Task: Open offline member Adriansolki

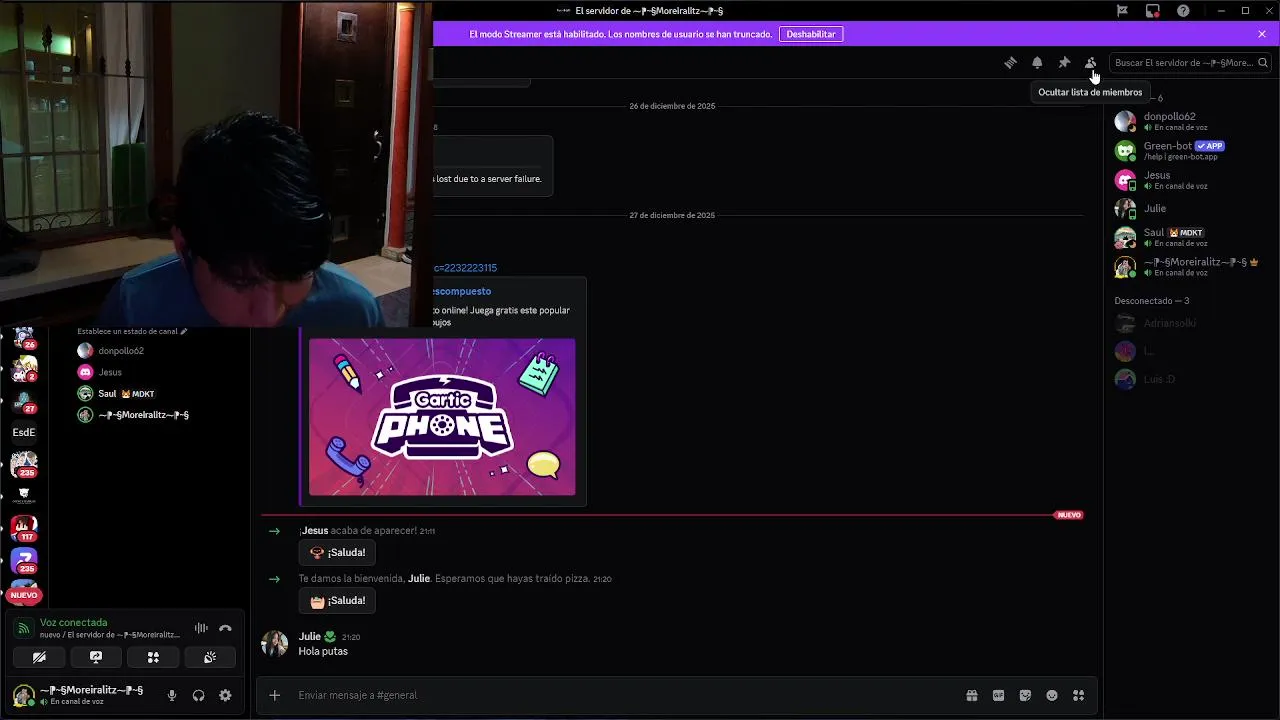Action: point(1190,323)
